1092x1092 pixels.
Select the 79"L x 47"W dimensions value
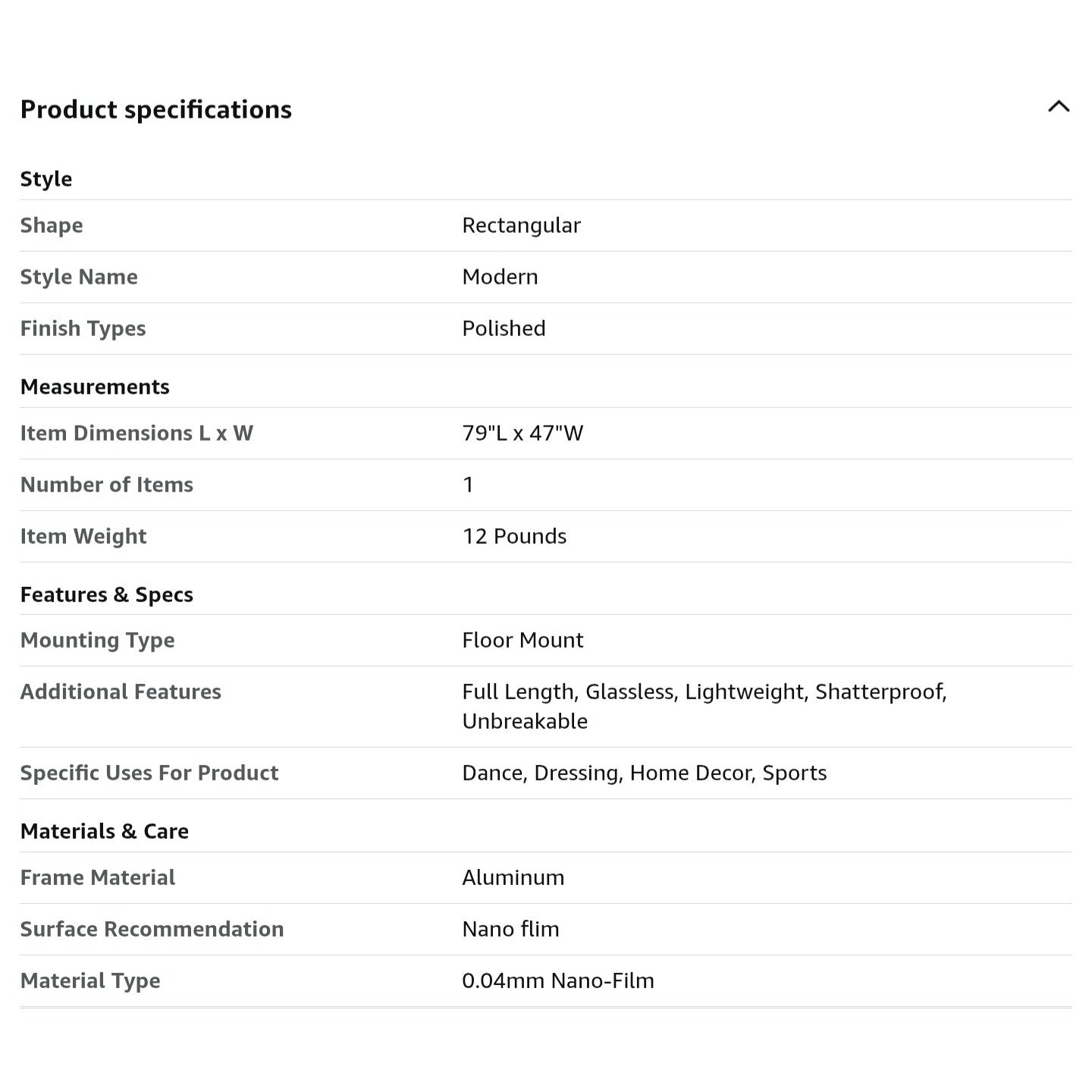click(x=523, y=433)
